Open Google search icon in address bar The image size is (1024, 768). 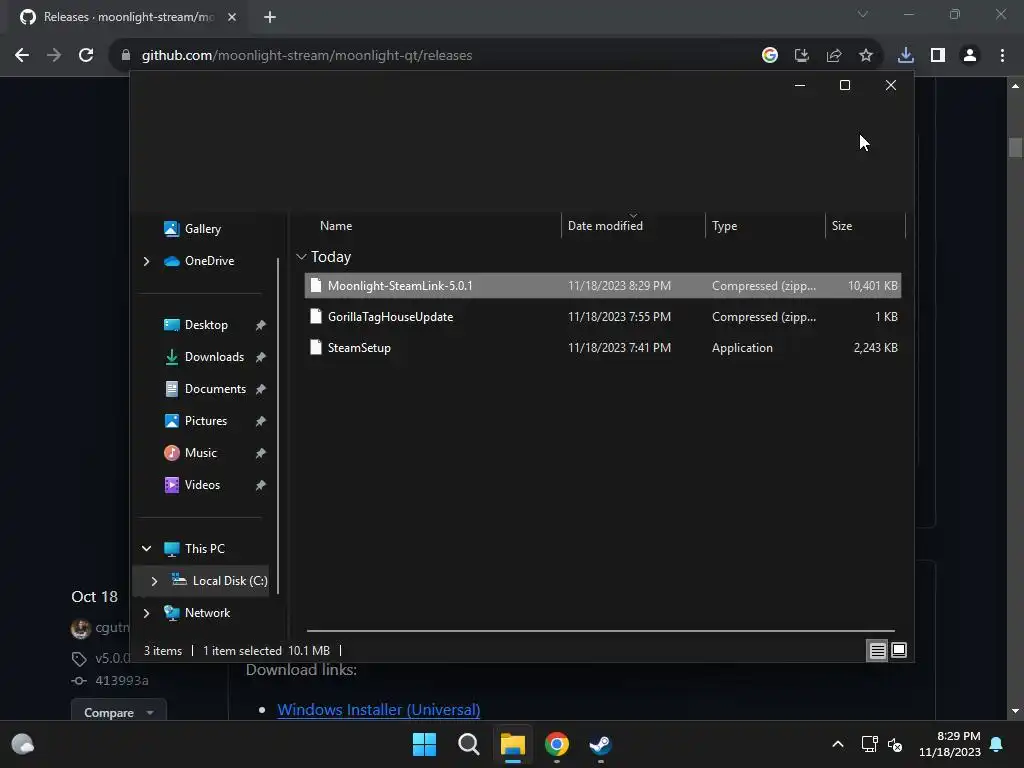(770, 56)
